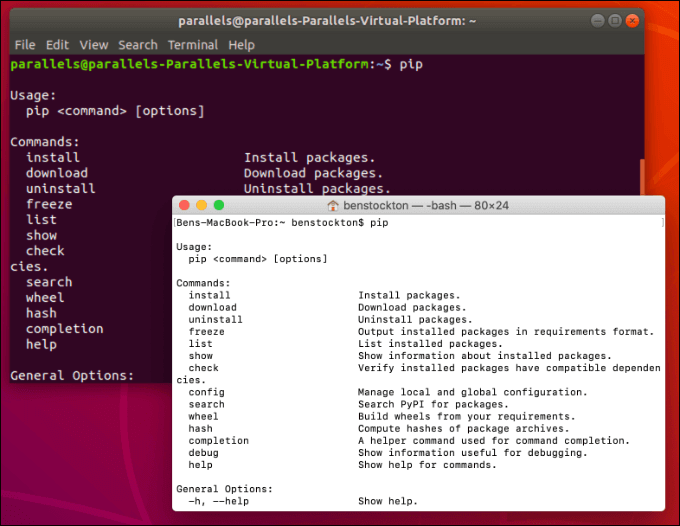Image resolution: width=680 pixels, height=526 pixels.
Task: Click 'completion' command in macOS terminal
Action: 219,441
